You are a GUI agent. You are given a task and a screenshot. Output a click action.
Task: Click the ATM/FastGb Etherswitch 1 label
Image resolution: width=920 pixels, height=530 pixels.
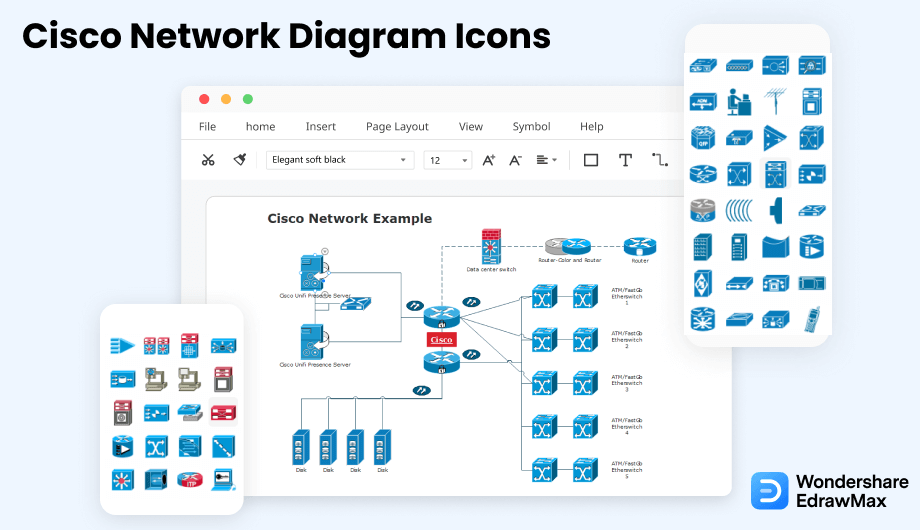click(627, 296)
